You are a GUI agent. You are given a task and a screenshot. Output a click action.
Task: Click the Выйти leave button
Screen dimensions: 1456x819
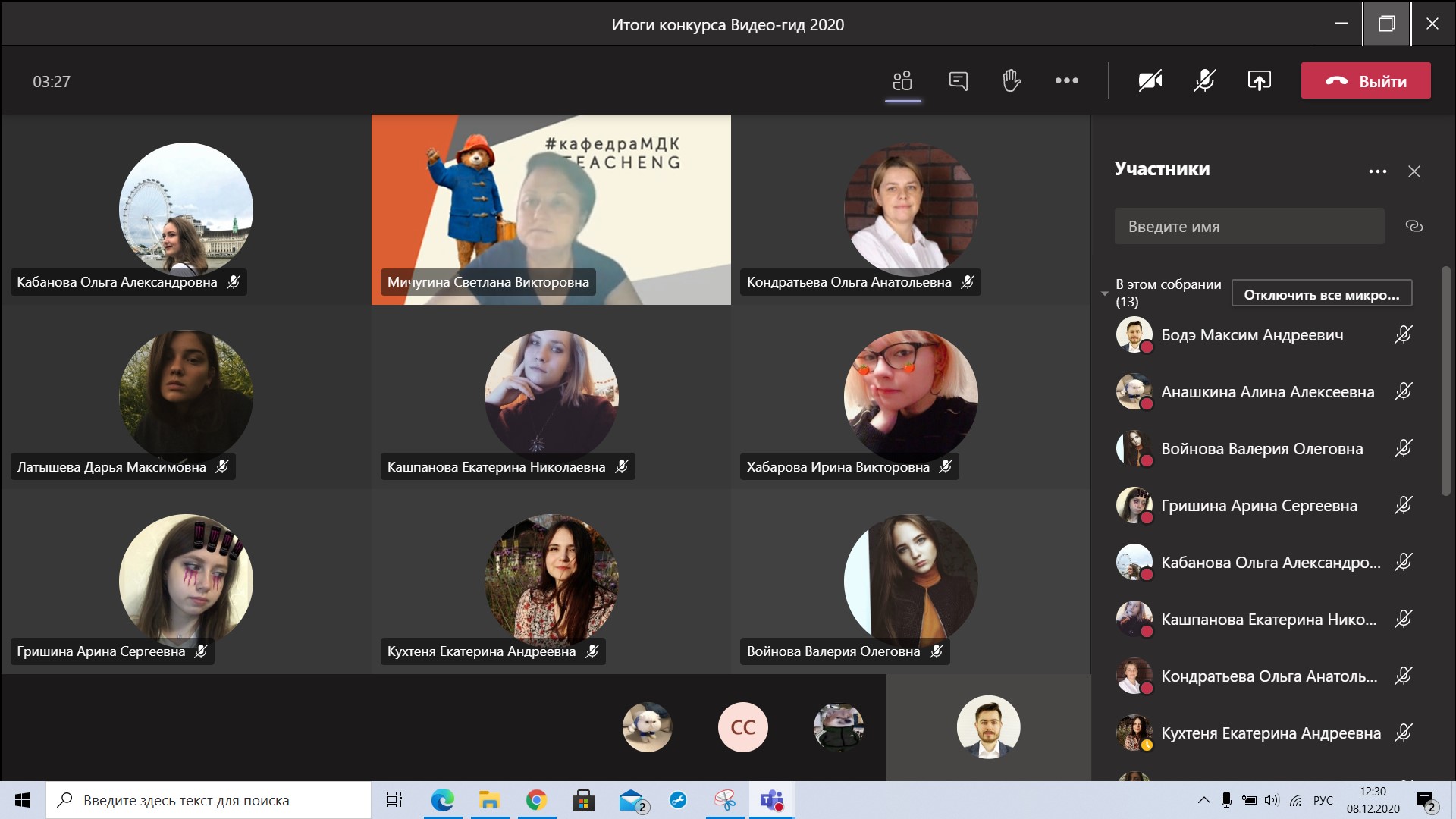point(1366,81)
